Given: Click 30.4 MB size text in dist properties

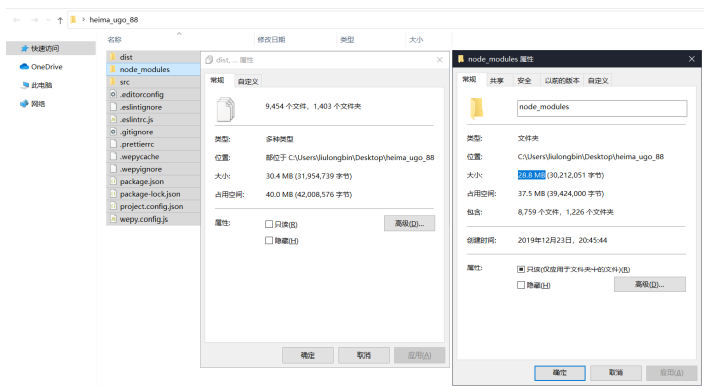Looking at the screenshot, I should coord(279,176).
